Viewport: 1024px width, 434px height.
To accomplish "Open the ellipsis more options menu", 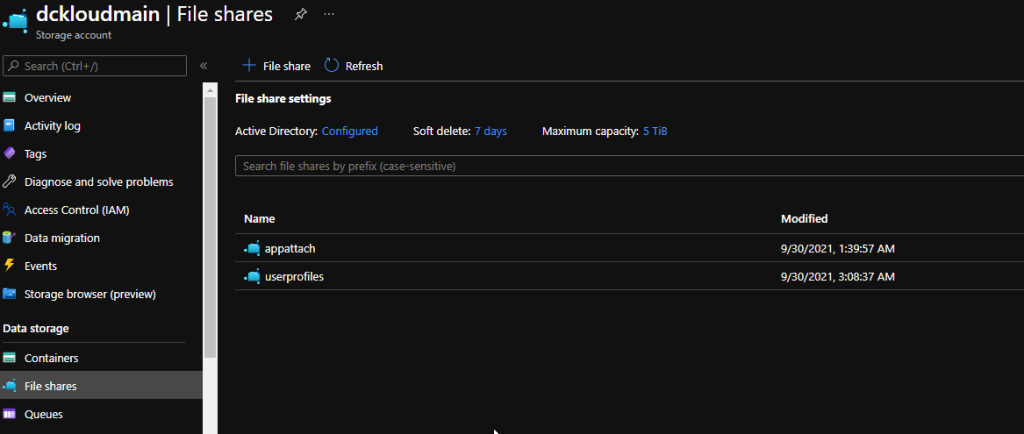I will (x=329, y=14).
